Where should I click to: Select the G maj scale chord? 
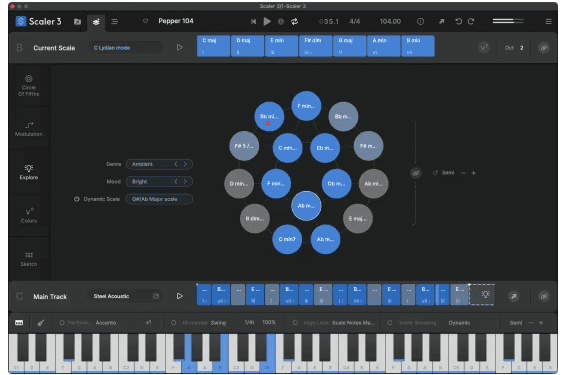349,46
